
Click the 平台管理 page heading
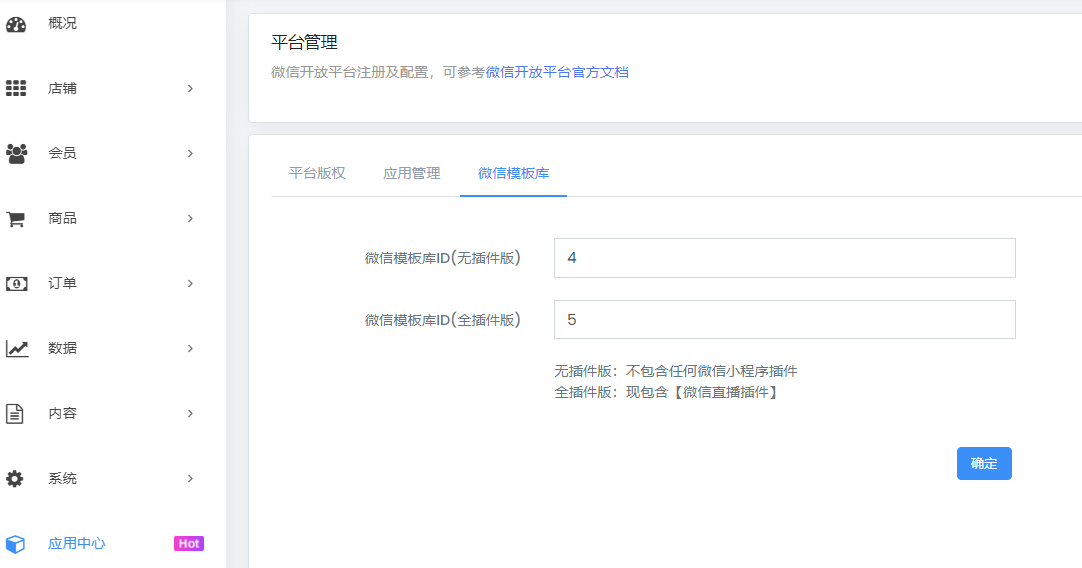pos(304,42)
